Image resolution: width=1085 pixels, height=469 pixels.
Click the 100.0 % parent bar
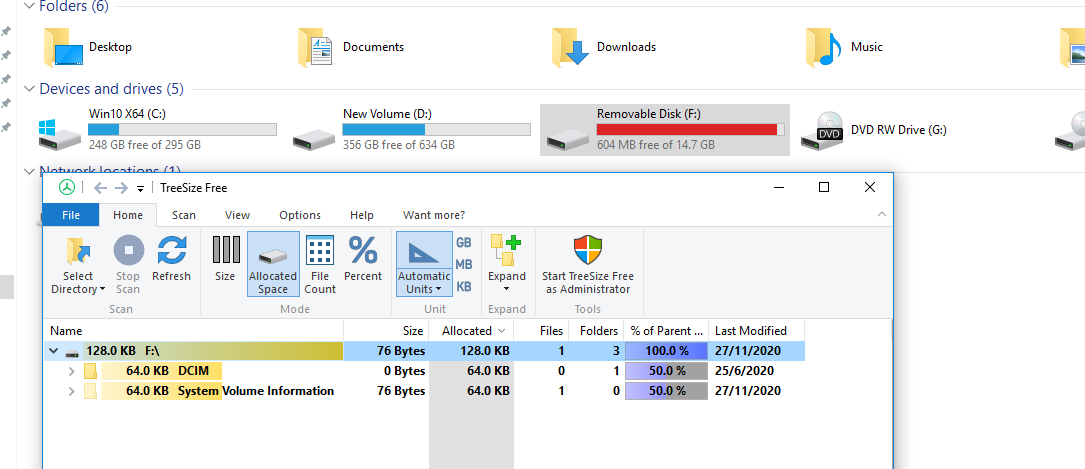[666, 351]
